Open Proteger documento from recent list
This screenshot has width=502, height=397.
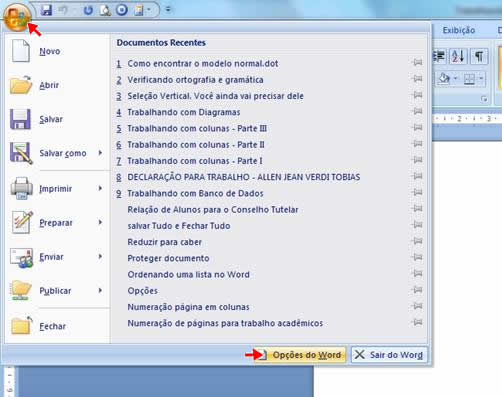point(169,258)
